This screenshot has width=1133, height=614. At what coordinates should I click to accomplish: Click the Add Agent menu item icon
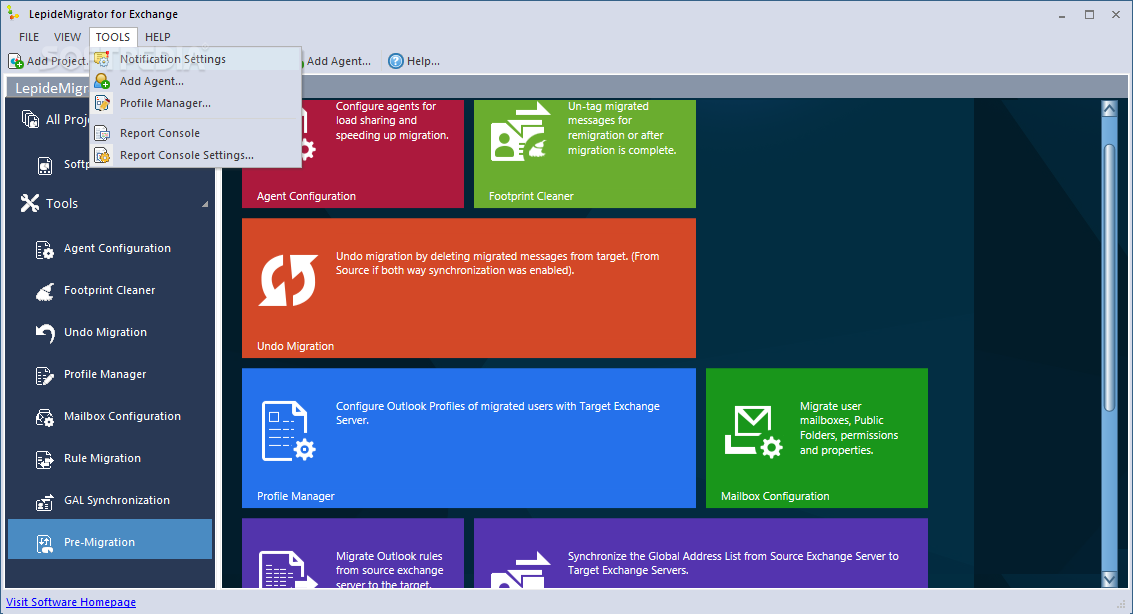pyautogui.click(x=103, y=81)
